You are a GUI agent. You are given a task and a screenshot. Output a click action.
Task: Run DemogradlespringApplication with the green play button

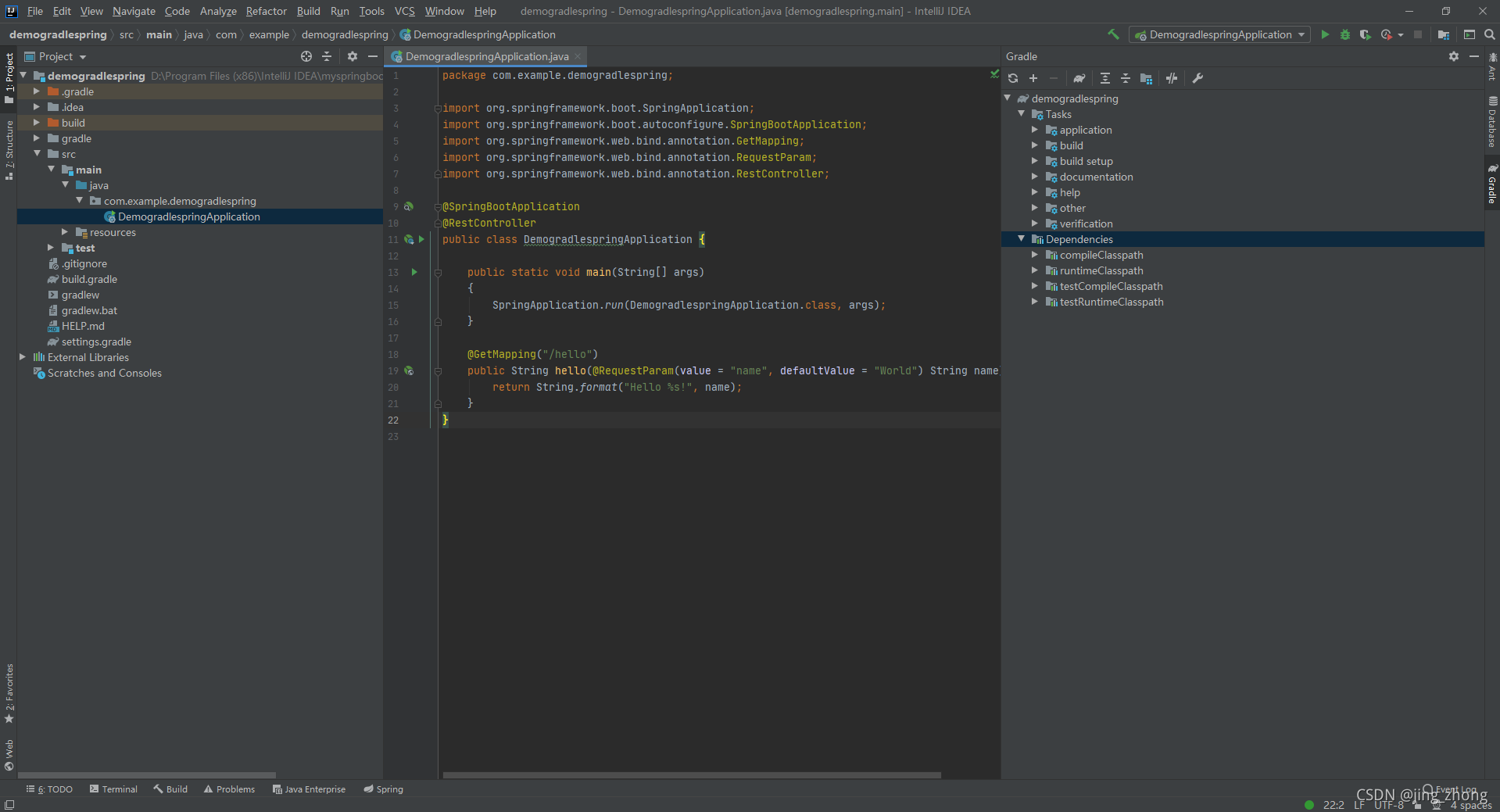1325,34
